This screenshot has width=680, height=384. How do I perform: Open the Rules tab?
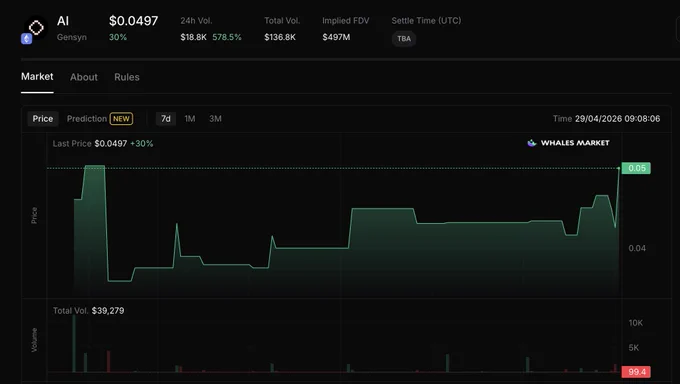coord(127,77)
